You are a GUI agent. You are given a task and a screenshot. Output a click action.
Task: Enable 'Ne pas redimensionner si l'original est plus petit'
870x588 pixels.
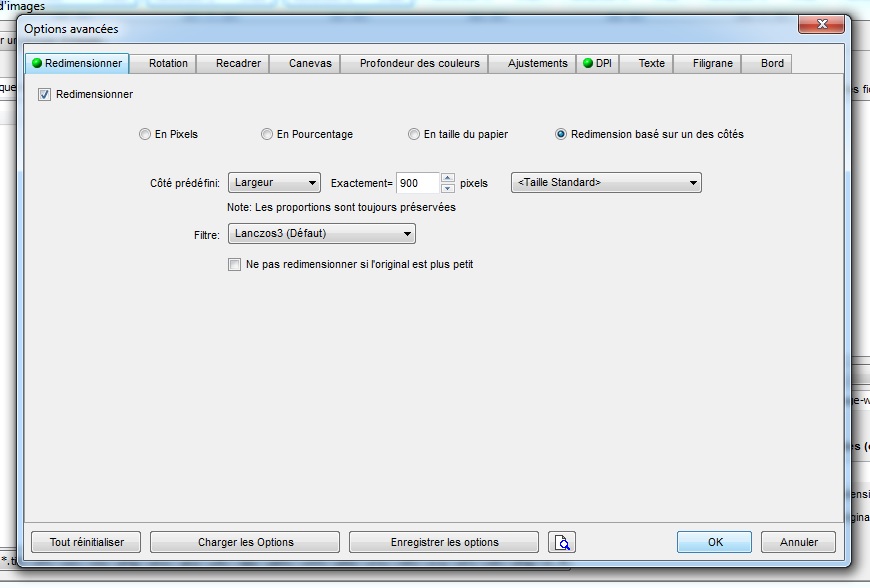point(235,265)
